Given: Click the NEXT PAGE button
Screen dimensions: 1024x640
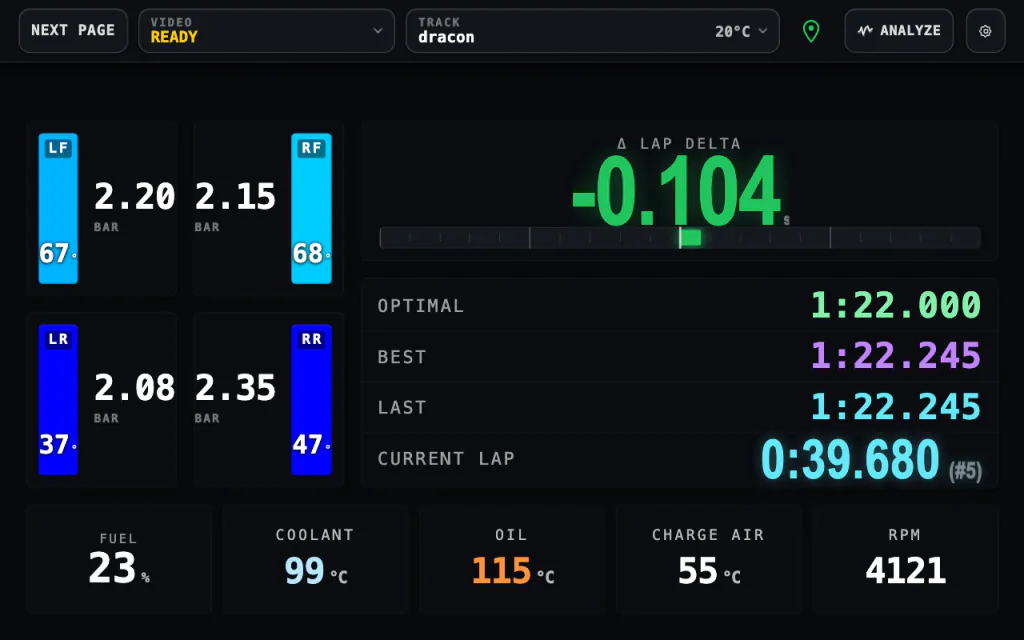Looking at the screenshot, I should [73, 31].
